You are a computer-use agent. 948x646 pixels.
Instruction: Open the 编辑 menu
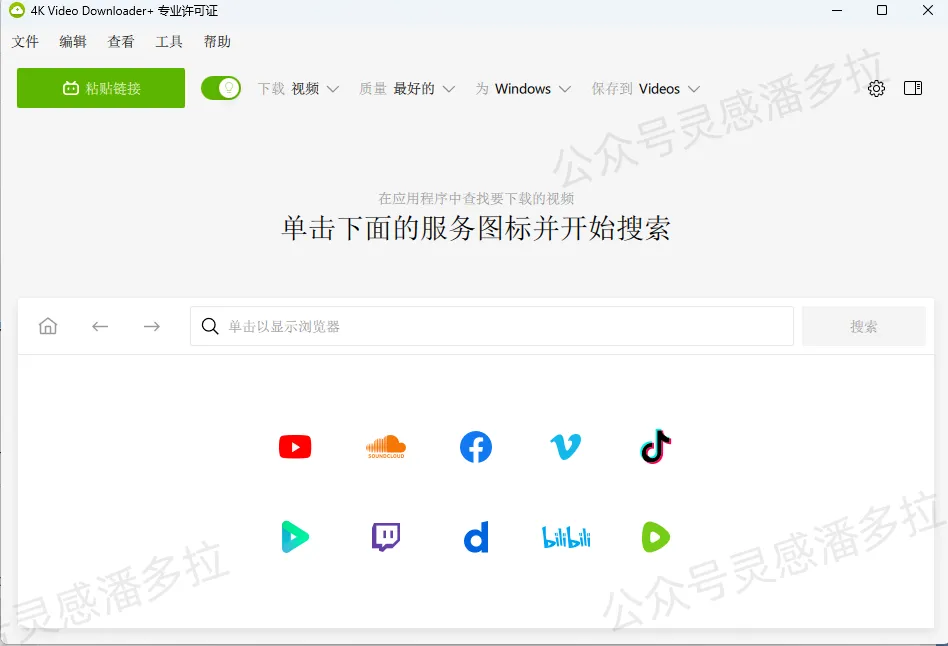(73, 42)
